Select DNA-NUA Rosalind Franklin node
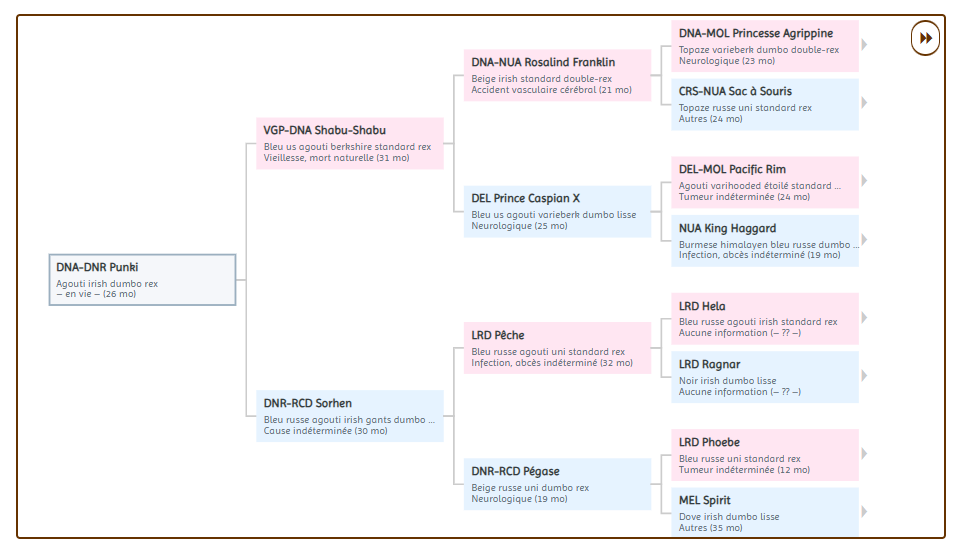Image resolution: width=960 pixels, height=546 pixels. click(557, 75)
